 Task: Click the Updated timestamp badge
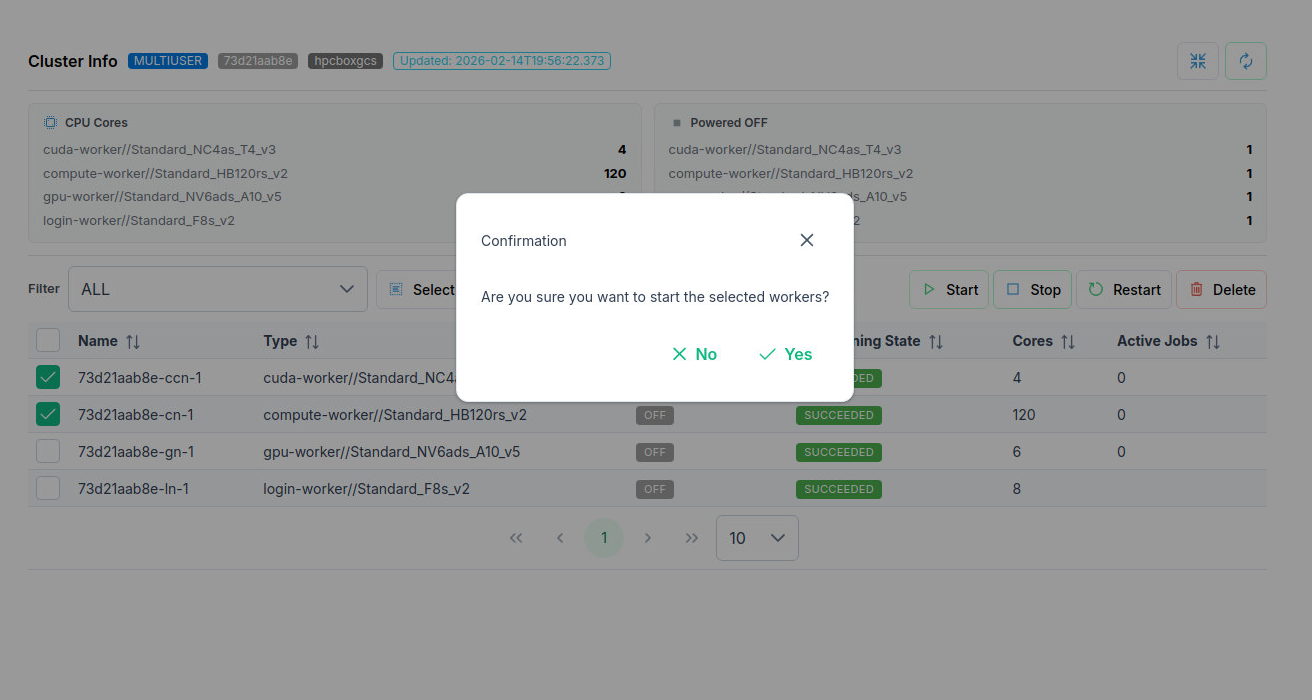click(x=502, y=61)
